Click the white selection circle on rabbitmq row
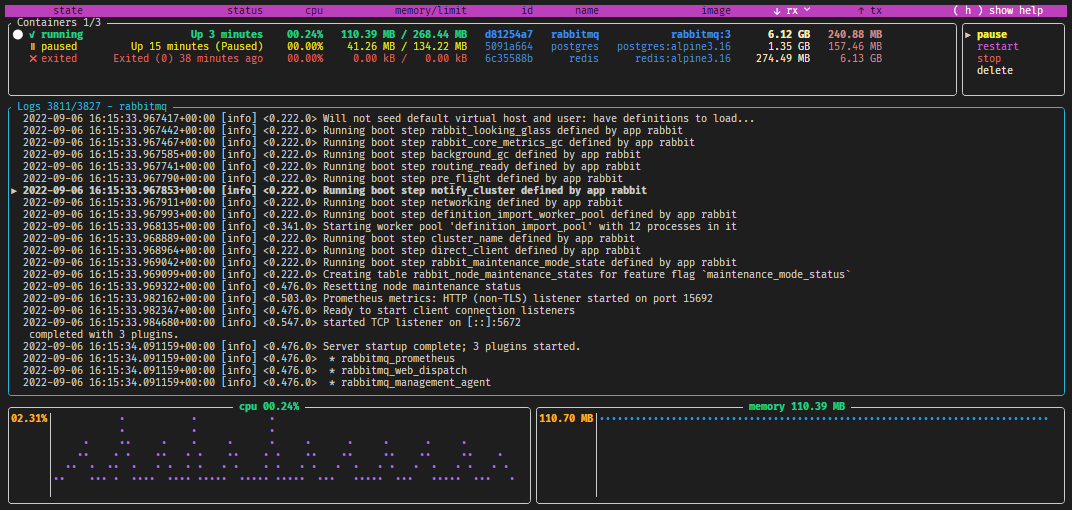Image resolution: width=1072 pixels, height=510 pixels. (x=17, y=34)
